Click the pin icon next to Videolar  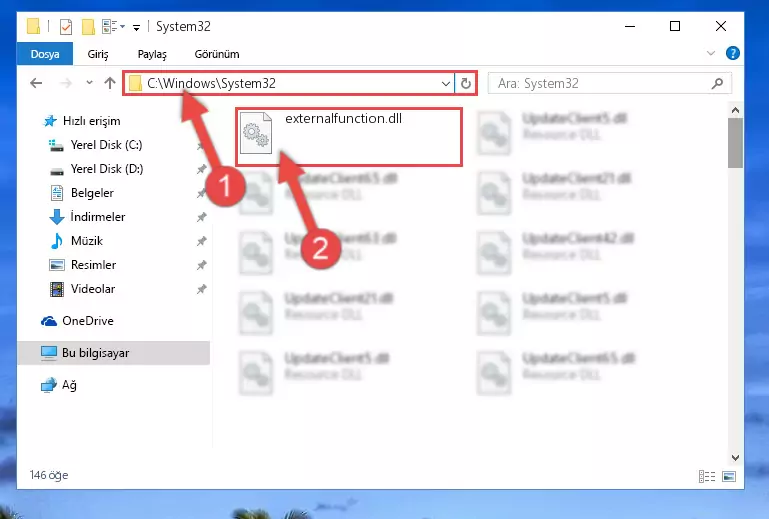click(x=202, y=289)
